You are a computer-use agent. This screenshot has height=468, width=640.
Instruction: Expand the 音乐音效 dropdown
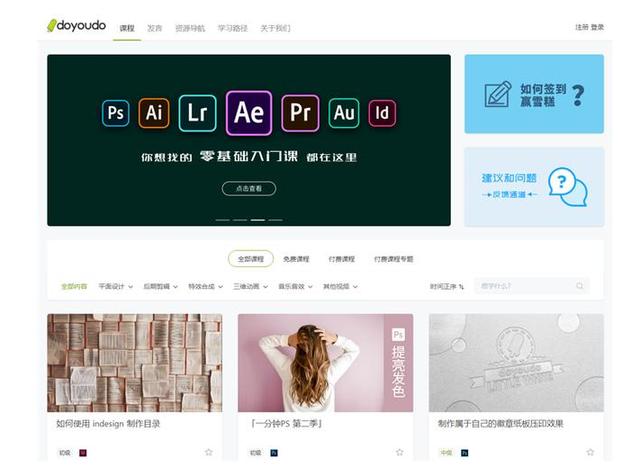pyautogui.click(x=295, y=286)
